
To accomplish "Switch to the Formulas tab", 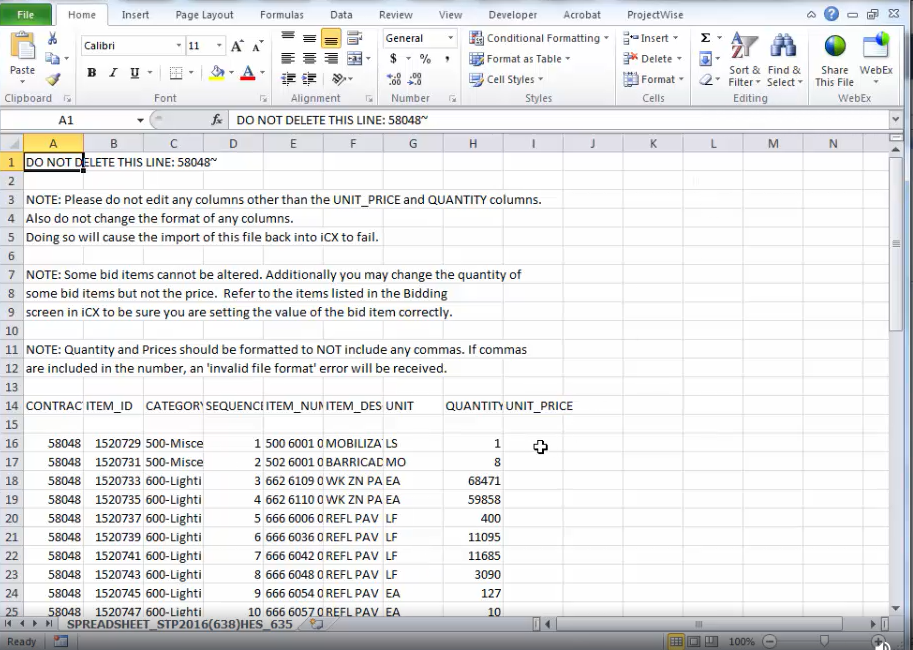I will pos(282,15).
